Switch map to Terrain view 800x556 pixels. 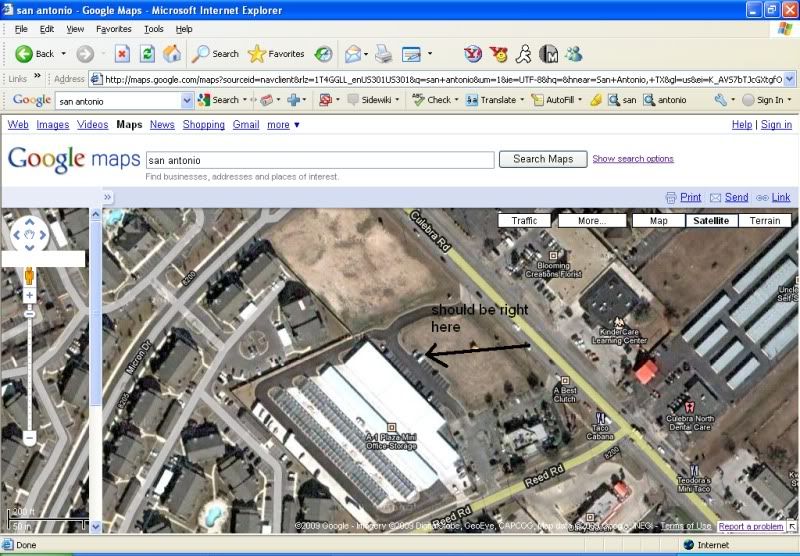(x=764, y=220)
